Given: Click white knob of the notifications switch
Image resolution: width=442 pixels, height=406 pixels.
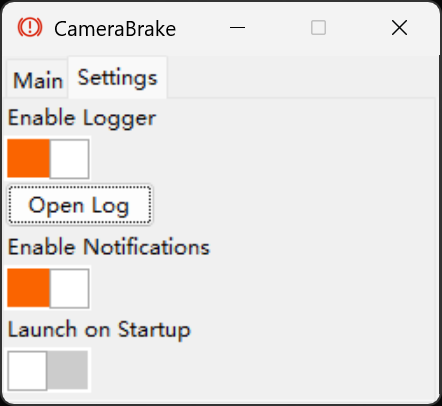Looking at the screenshot, I should point(69,288).
